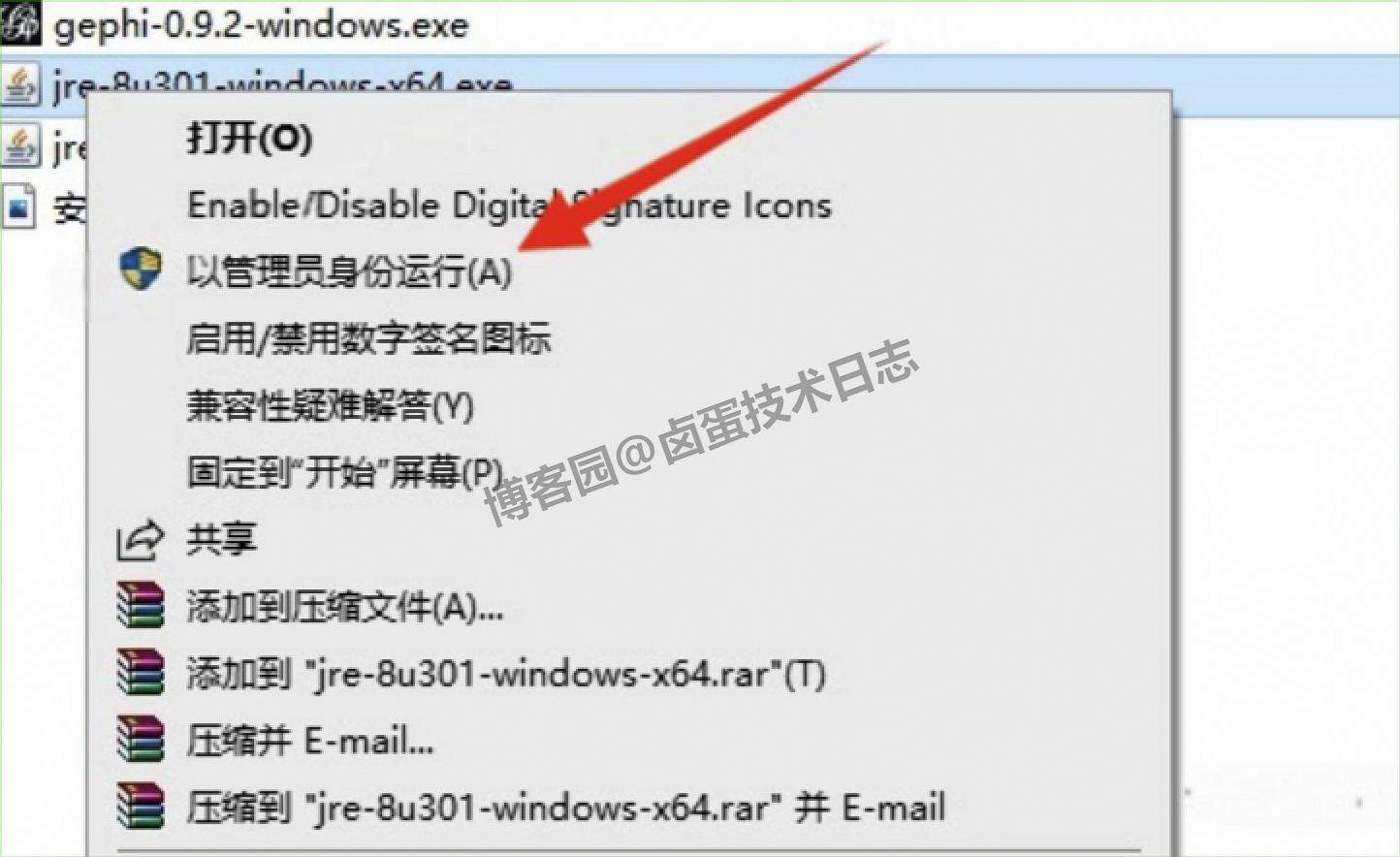The image size is (1400, 857).
Task: Run as administrator via 以管理员身份运行(A)
Action: 349,271
